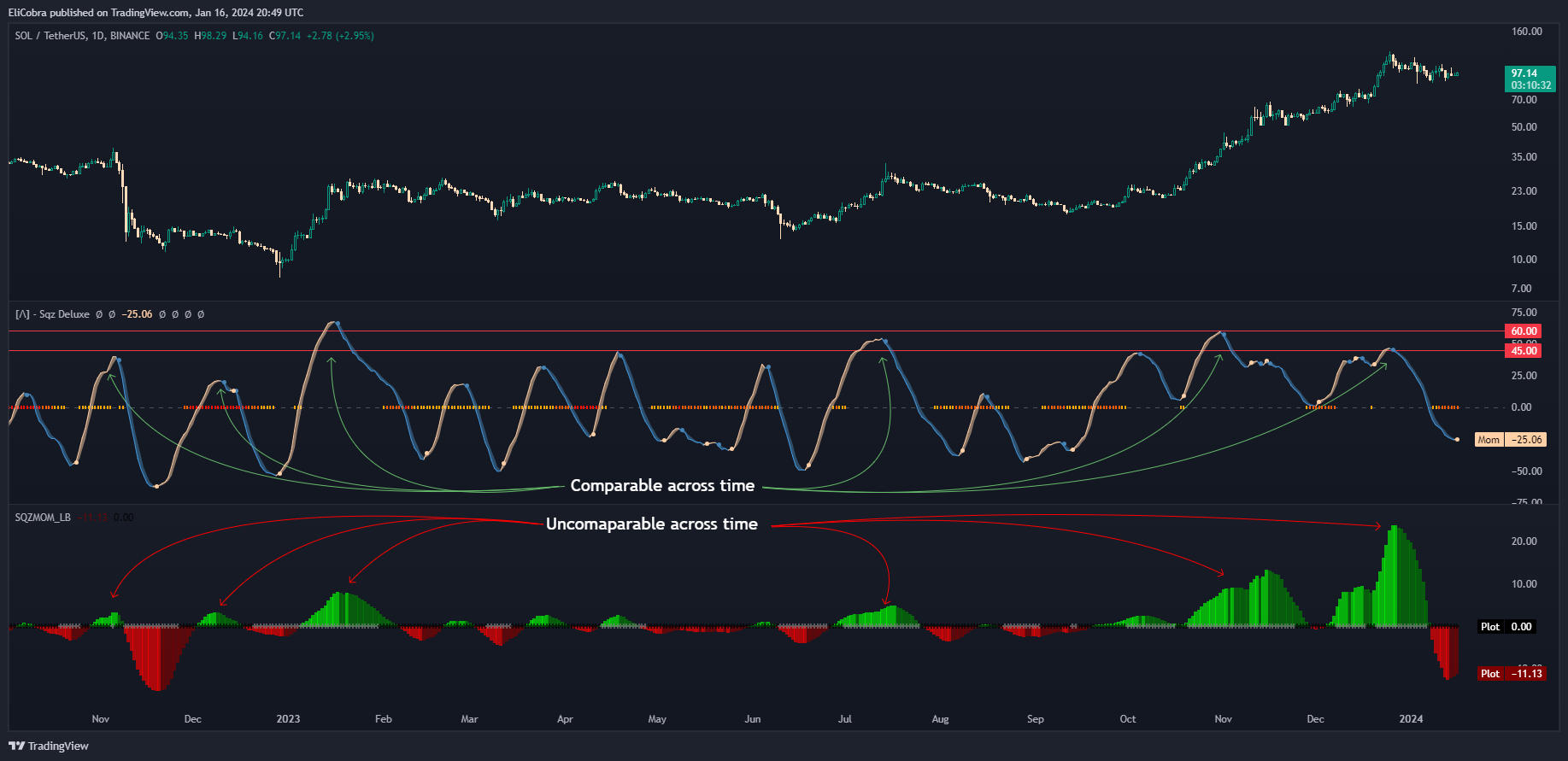Click the high price value 98.29
The image size is (1568, 761).
tap(214, 36)
